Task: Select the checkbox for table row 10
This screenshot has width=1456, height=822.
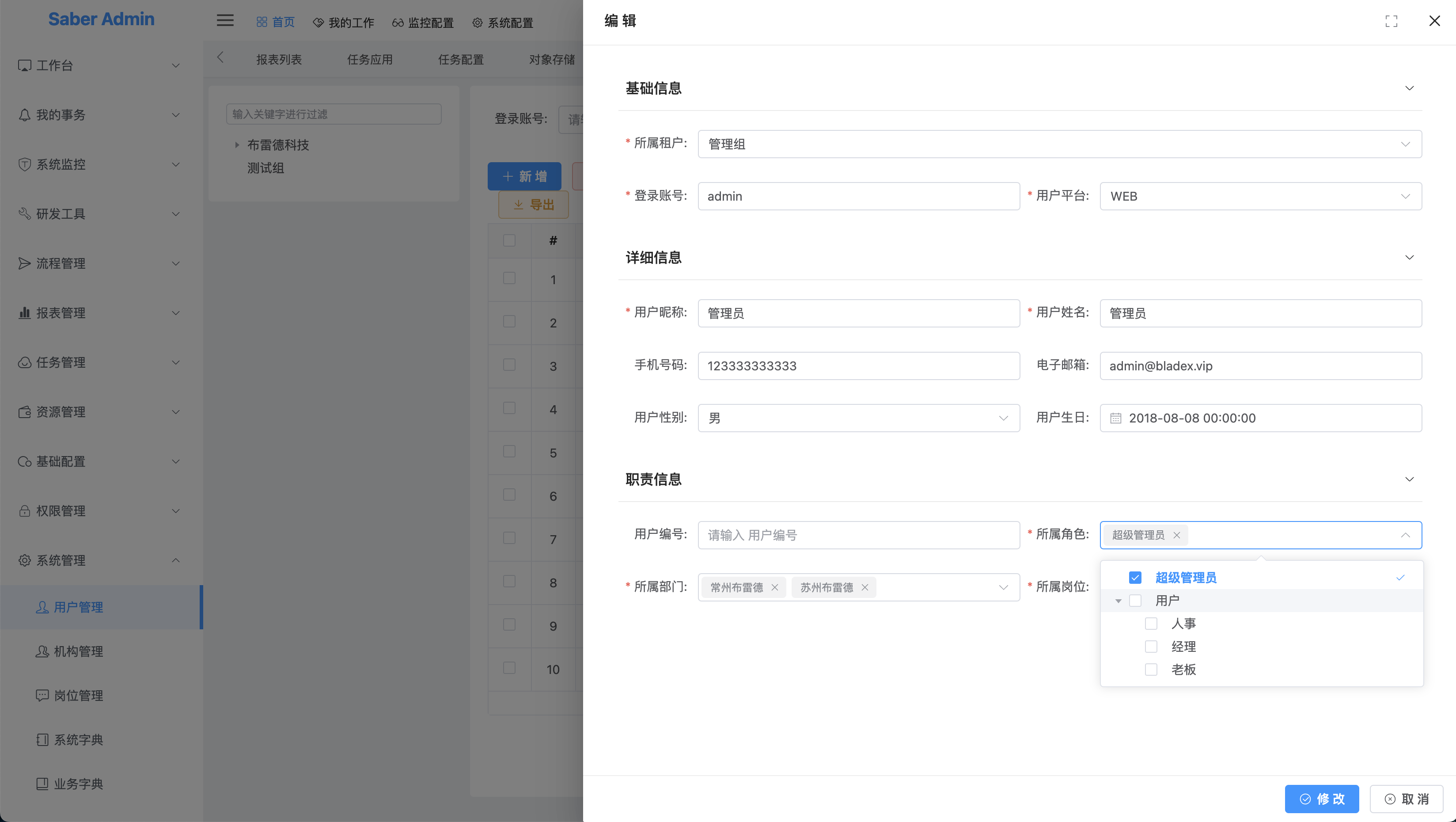Action: [509, 668]
